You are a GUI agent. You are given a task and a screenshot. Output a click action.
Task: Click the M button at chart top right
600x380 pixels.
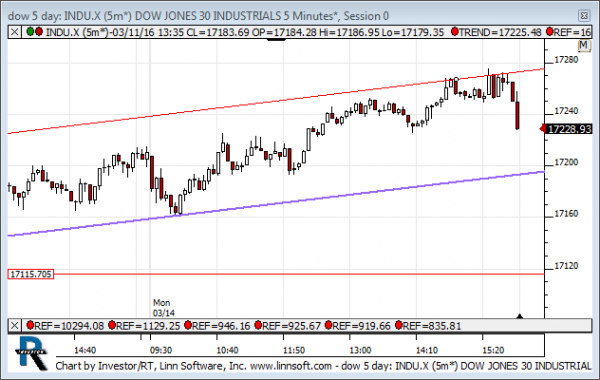click(584, 46)
